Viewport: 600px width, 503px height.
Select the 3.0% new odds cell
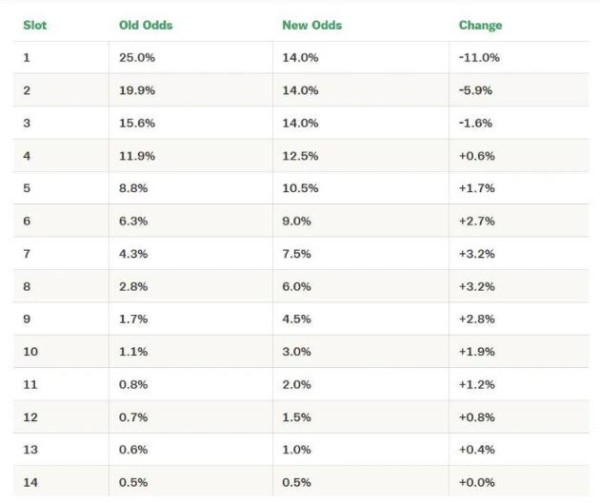click(x=297, y=351)
